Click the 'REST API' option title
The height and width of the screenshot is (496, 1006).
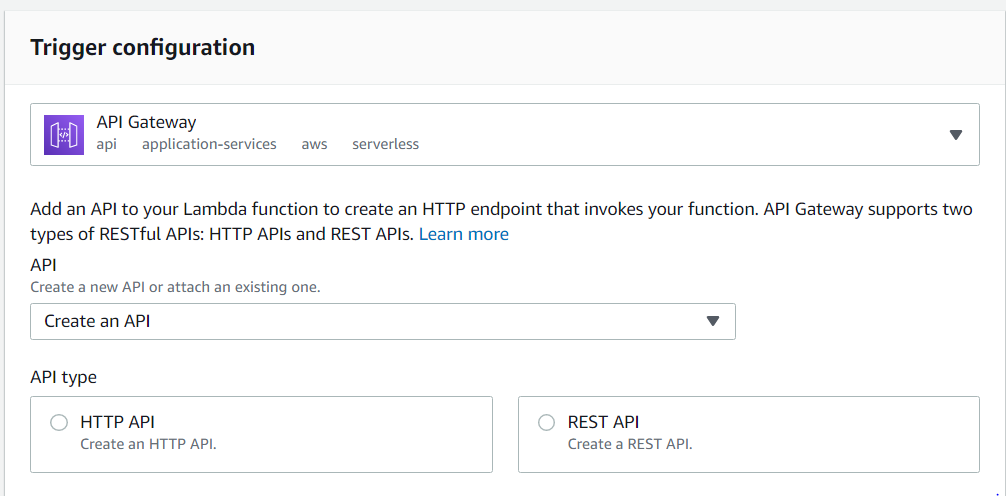point(603,422)
